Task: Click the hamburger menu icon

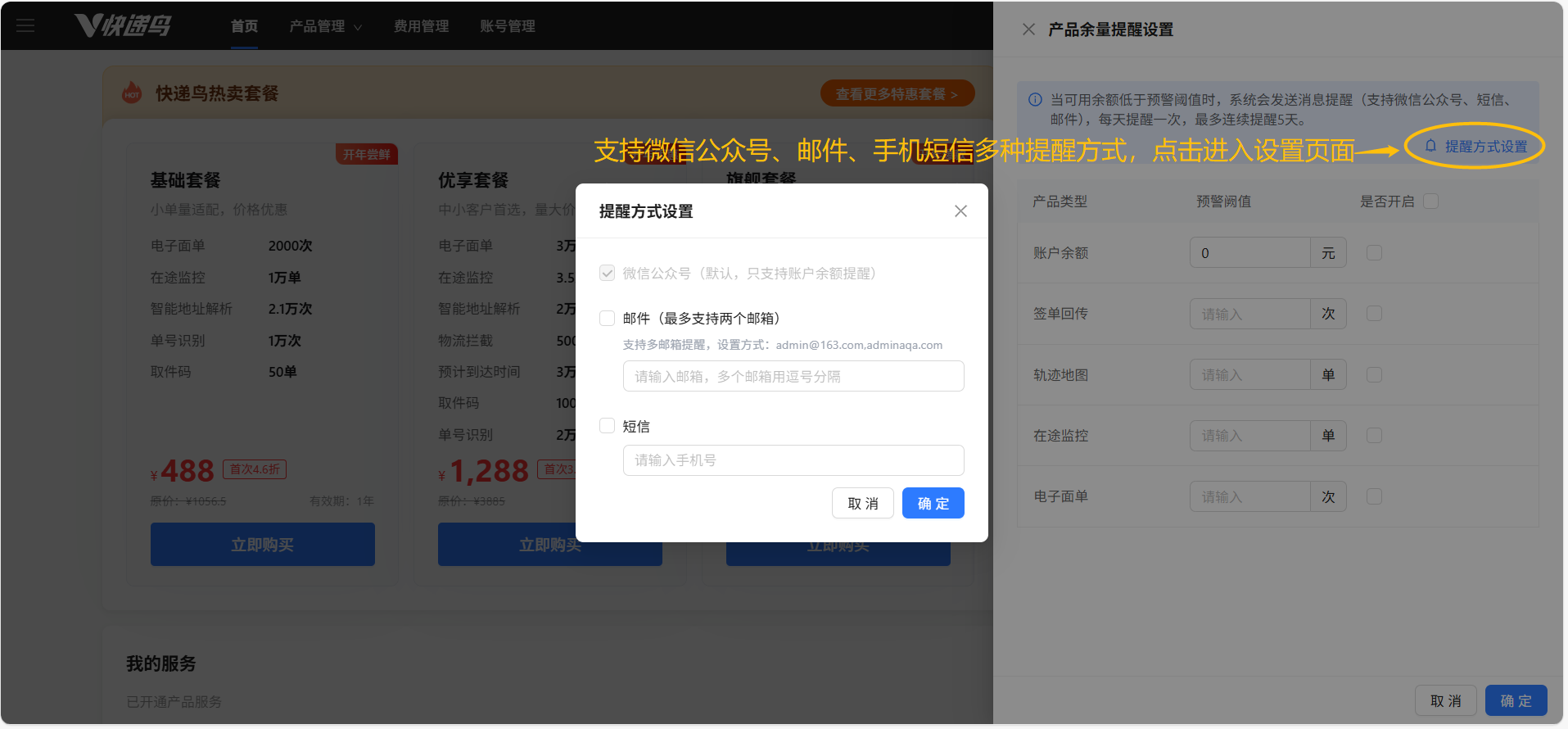Action: coord(25,25)
